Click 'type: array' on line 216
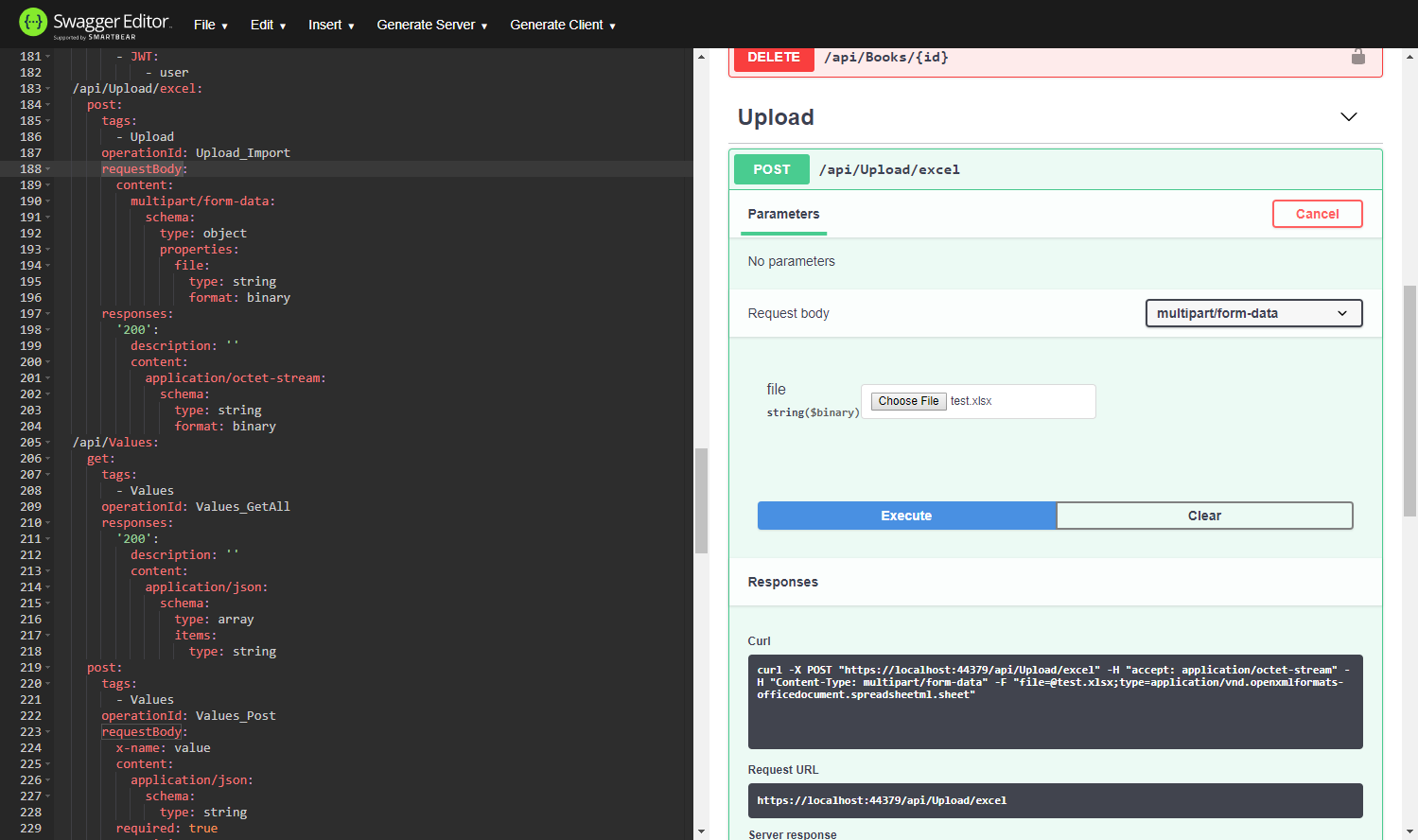 (214, 620)
